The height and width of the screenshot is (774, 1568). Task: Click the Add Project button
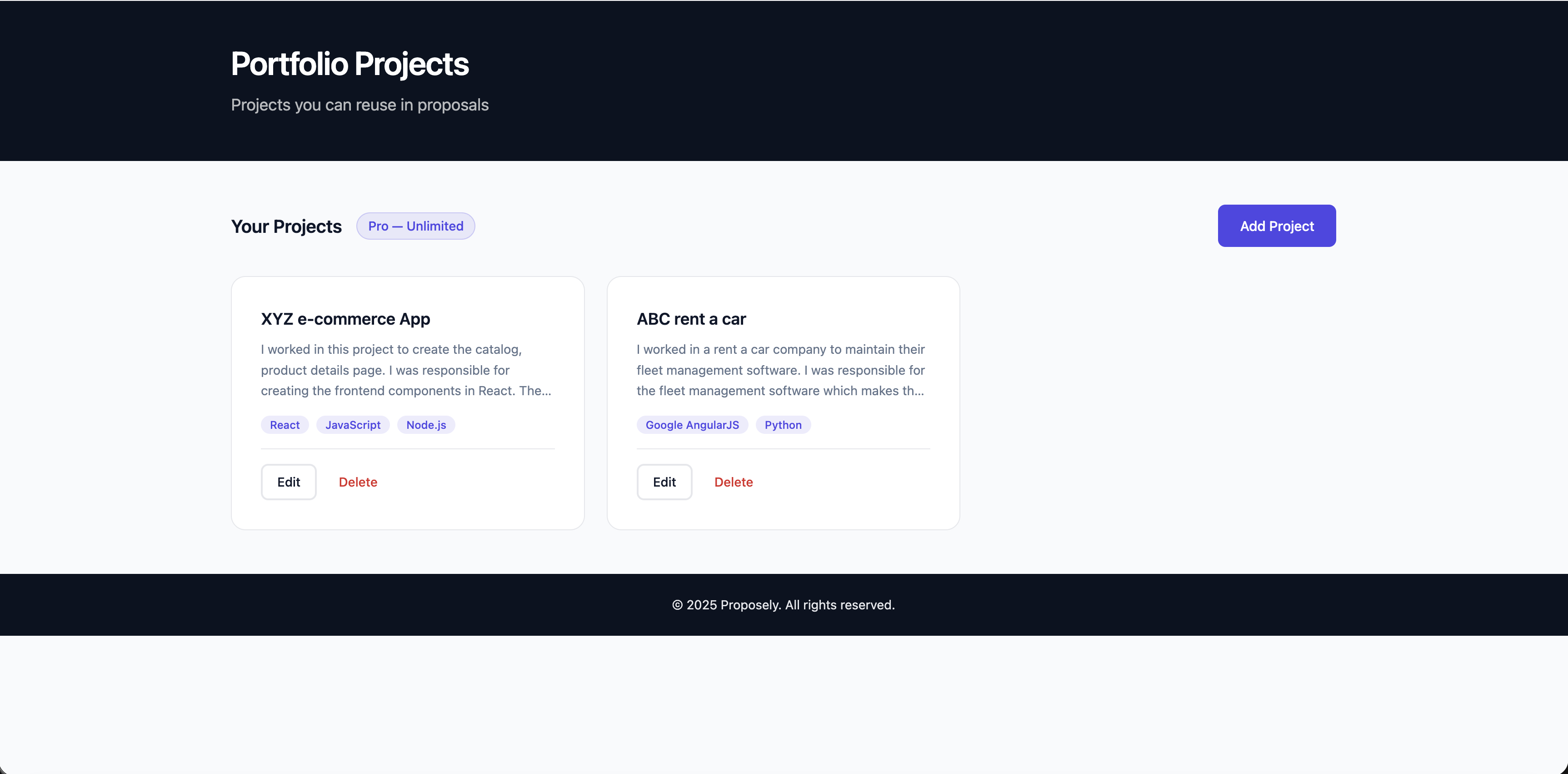pos(1276,226)
